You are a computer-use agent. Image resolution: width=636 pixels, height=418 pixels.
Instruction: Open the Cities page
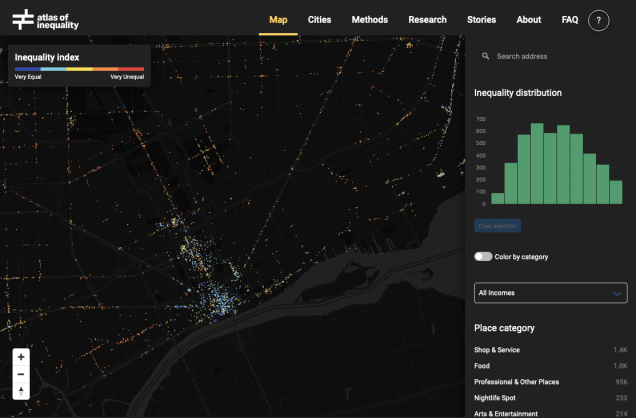(319, 20)
